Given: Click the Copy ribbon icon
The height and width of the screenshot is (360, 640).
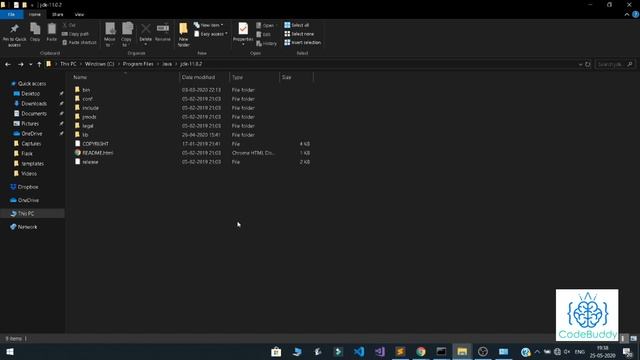Looking at the screenshot, I should click(x=35, y=32).
